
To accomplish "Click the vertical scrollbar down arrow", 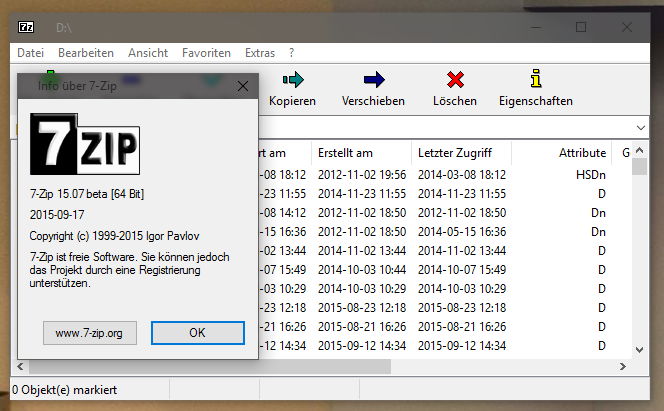I will coord(640,350).
